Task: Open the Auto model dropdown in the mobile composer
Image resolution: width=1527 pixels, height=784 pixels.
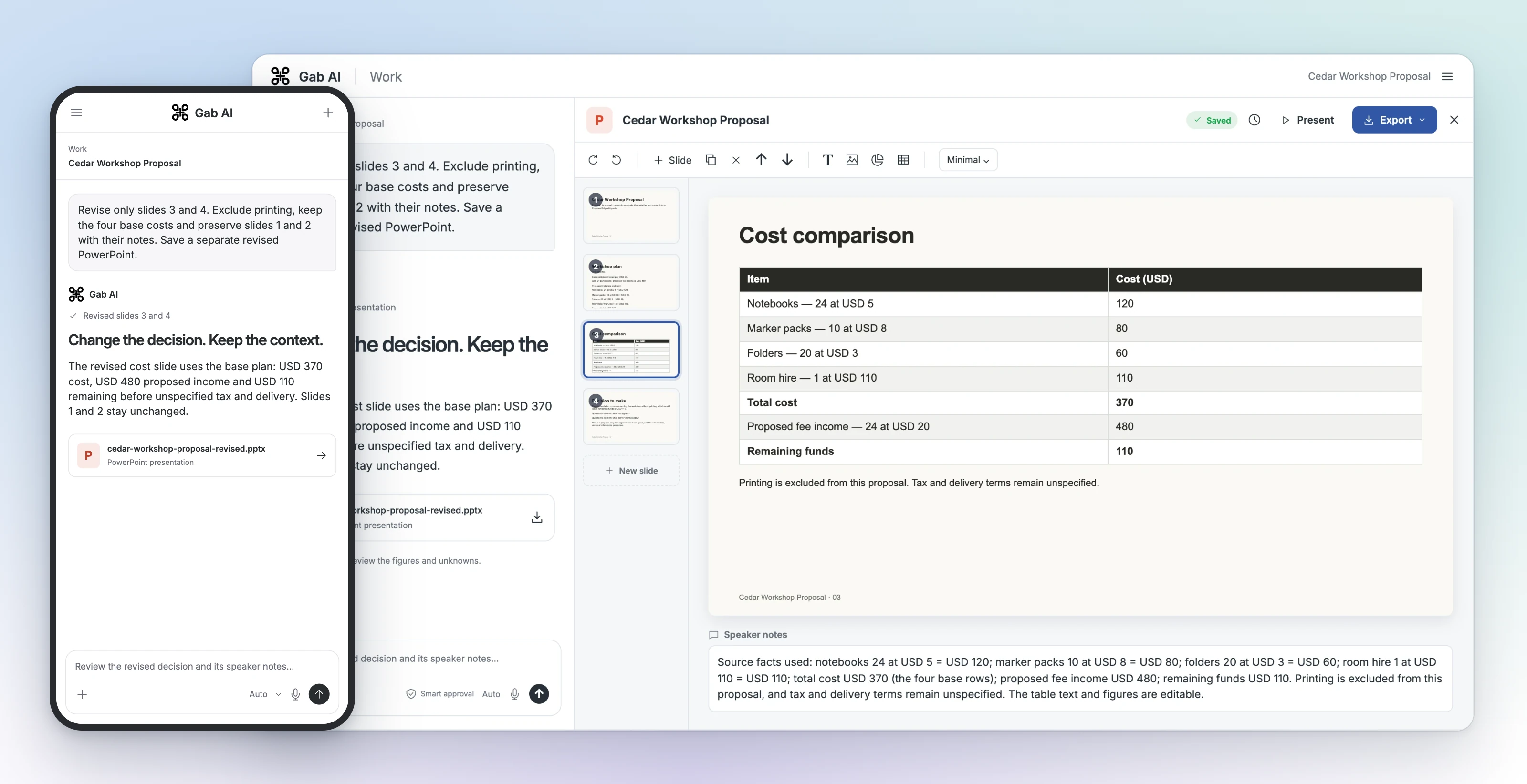Action: click(x=264, y=694)
